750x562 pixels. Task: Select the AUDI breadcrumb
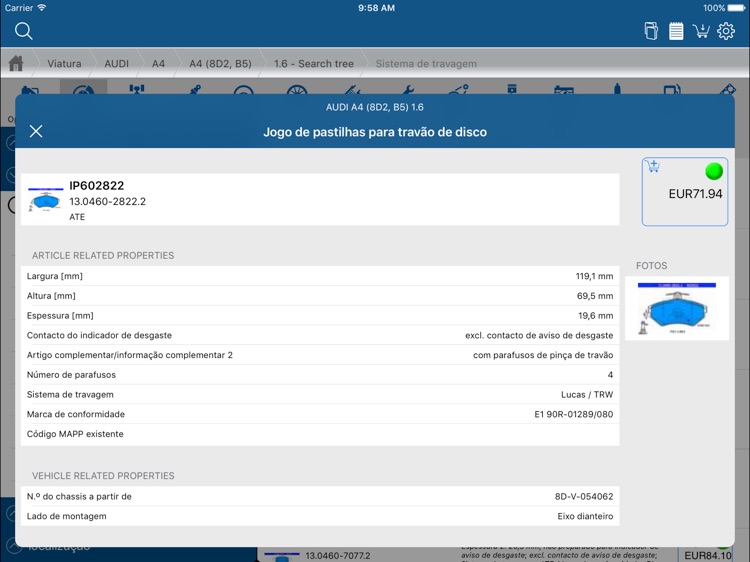click(x=116, y=64)
